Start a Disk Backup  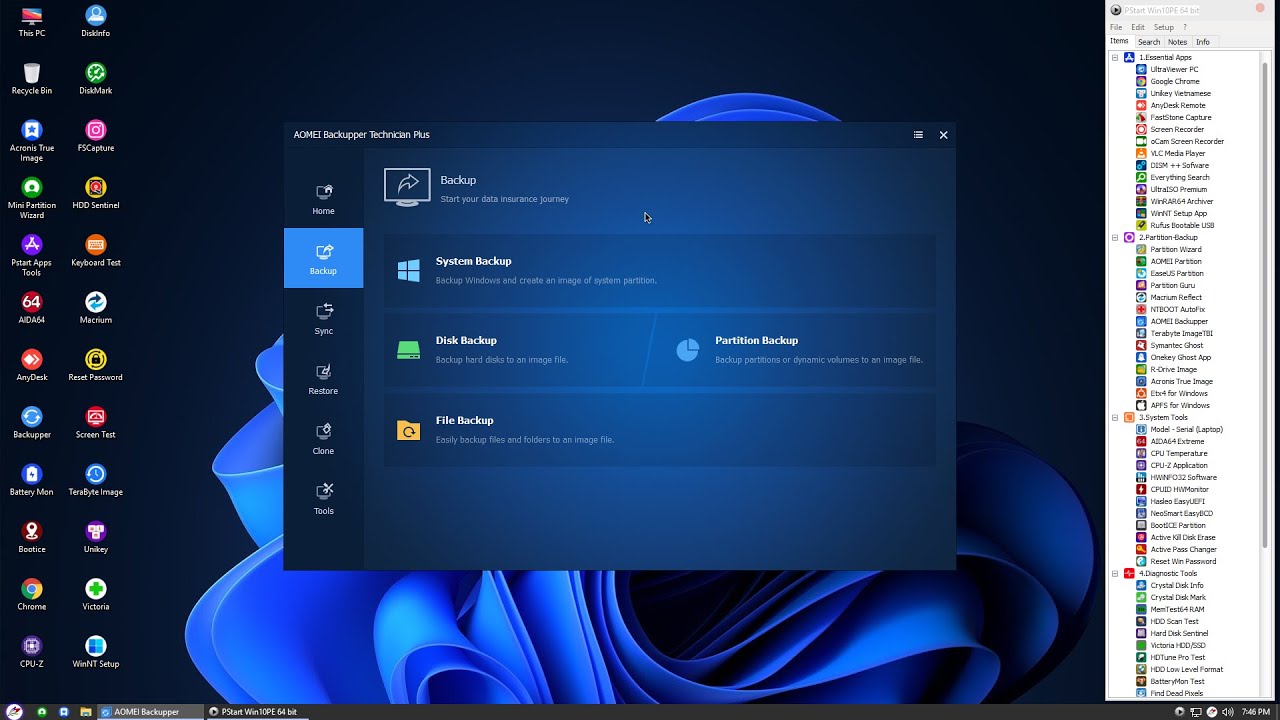[x=466, y=349]
